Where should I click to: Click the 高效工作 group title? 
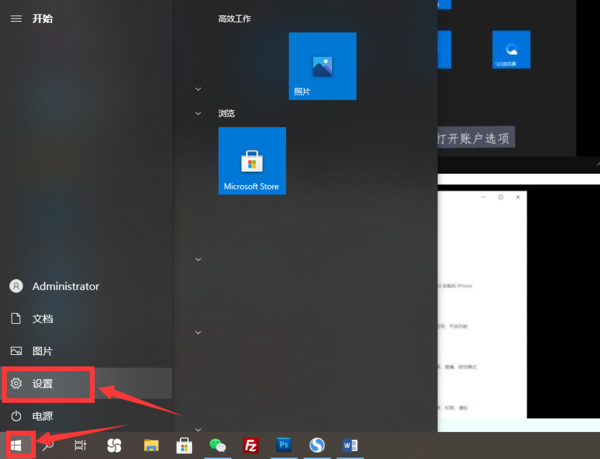coord(235,18)
